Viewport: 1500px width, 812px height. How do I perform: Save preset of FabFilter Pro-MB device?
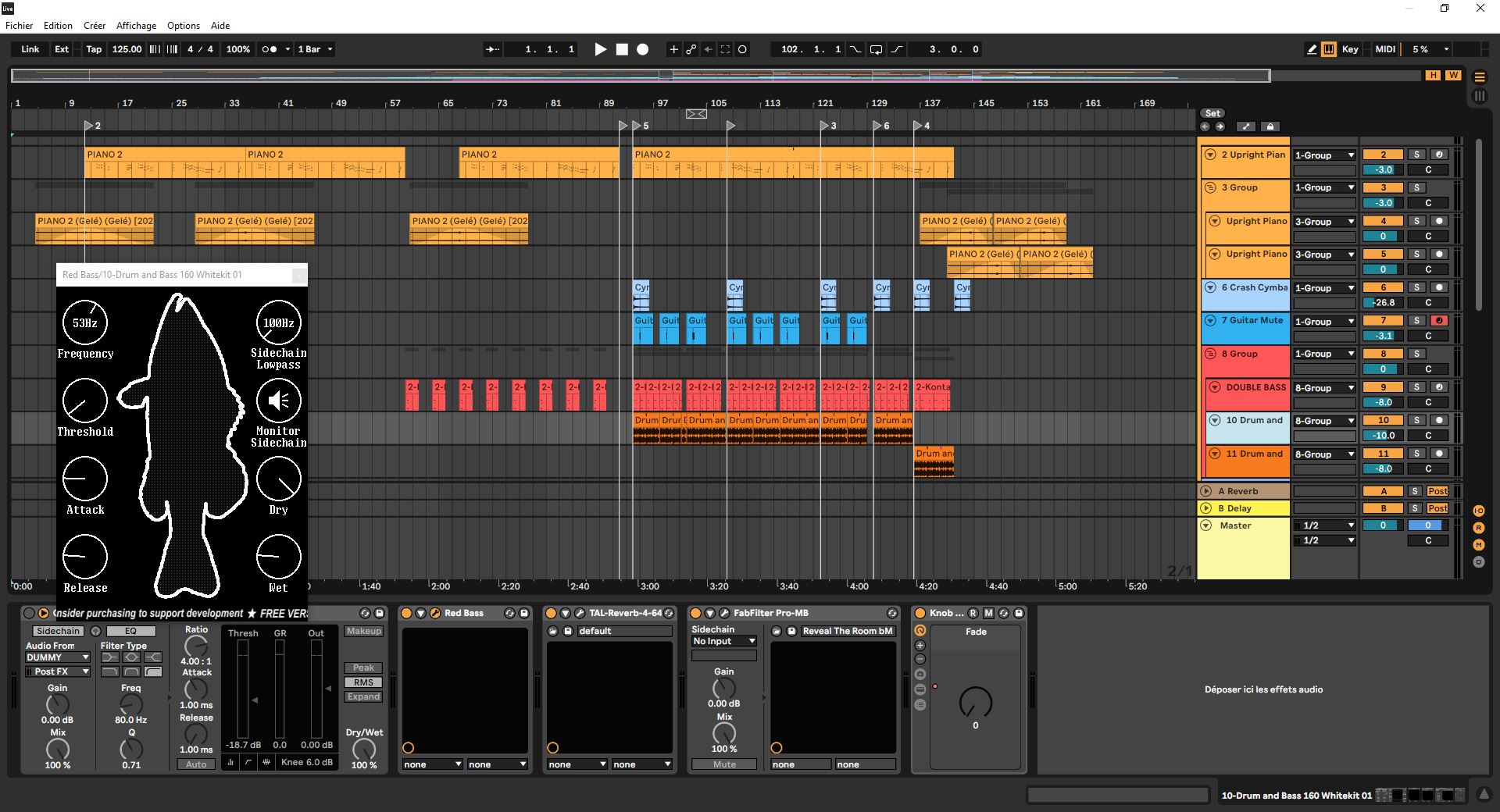791,631
